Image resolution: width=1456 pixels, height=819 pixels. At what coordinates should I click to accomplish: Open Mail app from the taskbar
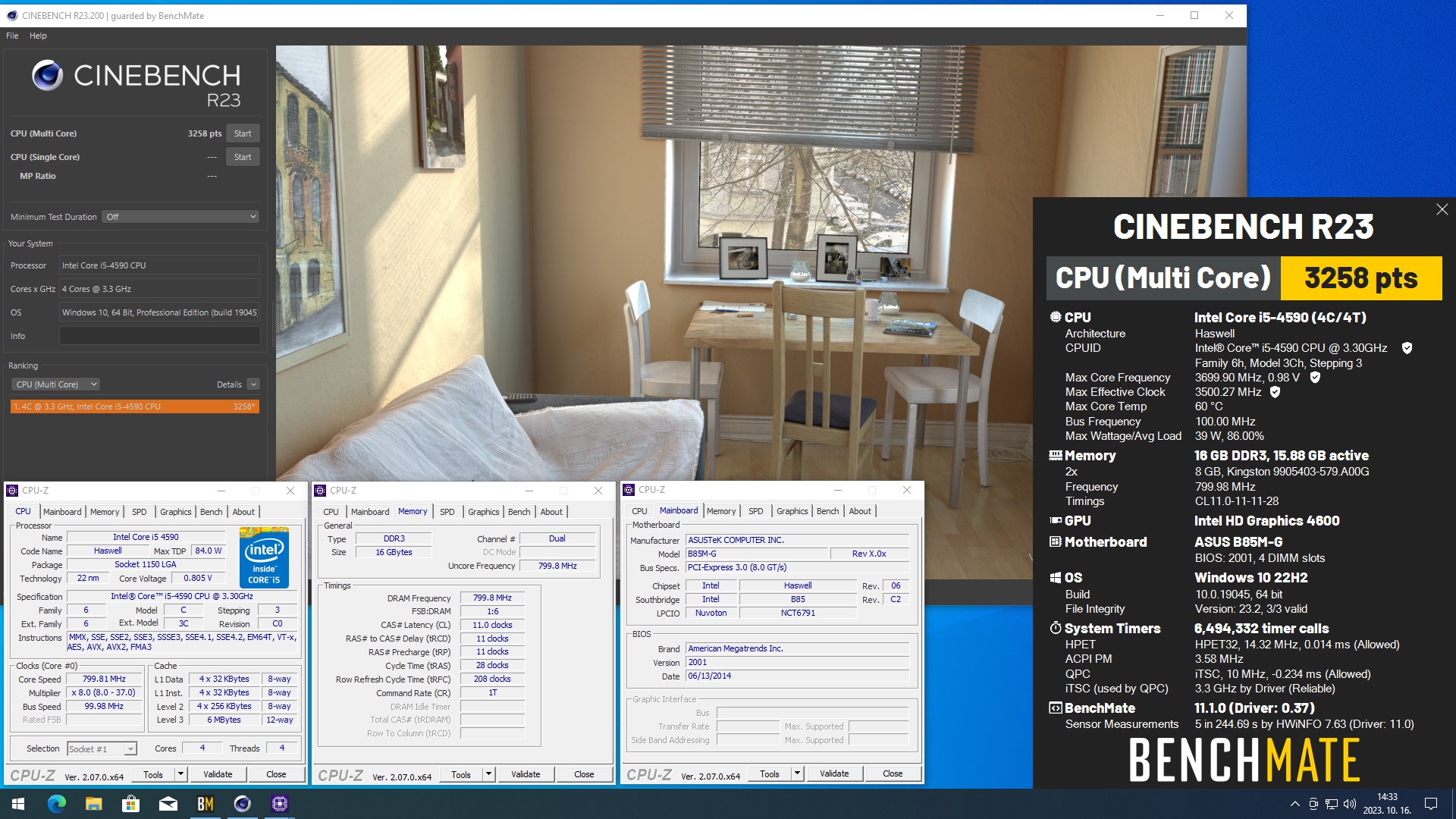(168, 804)
